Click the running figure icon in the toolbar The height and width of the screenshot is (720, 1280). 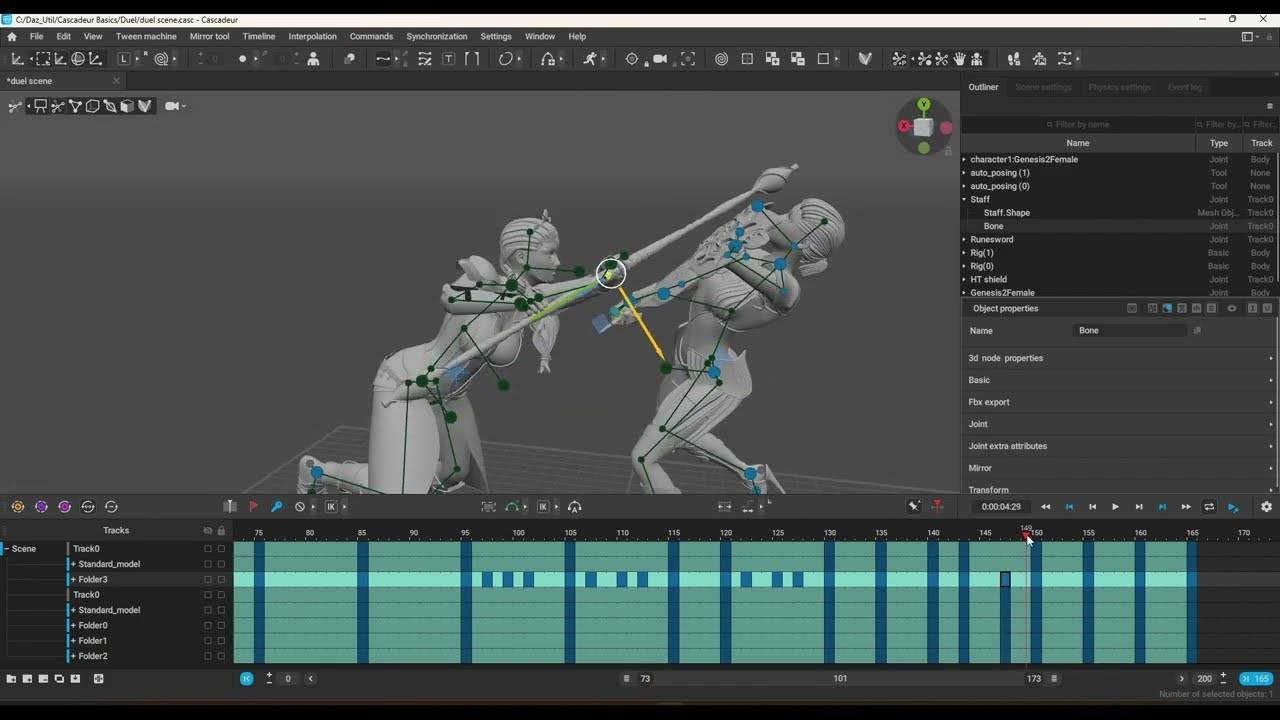click(x=590, y=59)
